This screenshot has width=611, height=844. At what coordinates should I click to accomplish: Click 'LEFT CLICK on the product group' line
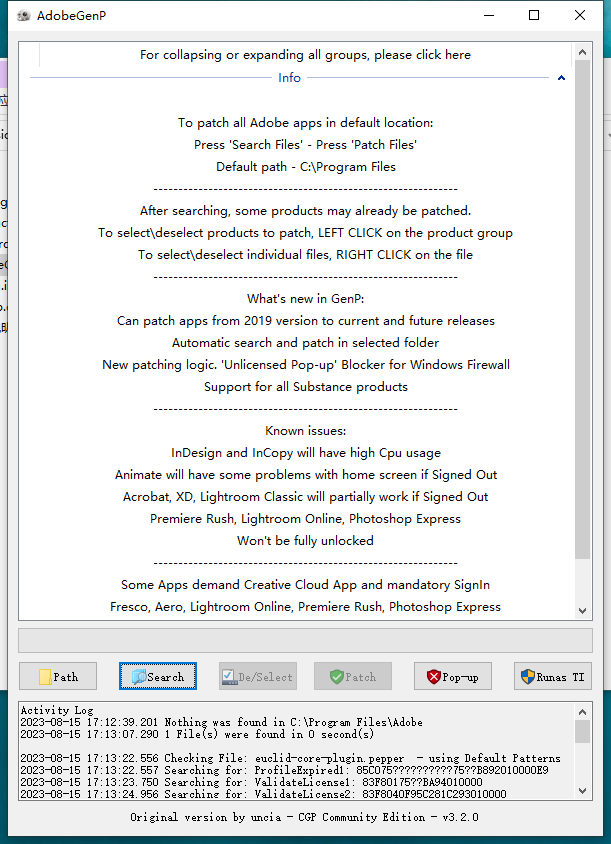pyautogui.click(x=305, y=233)
